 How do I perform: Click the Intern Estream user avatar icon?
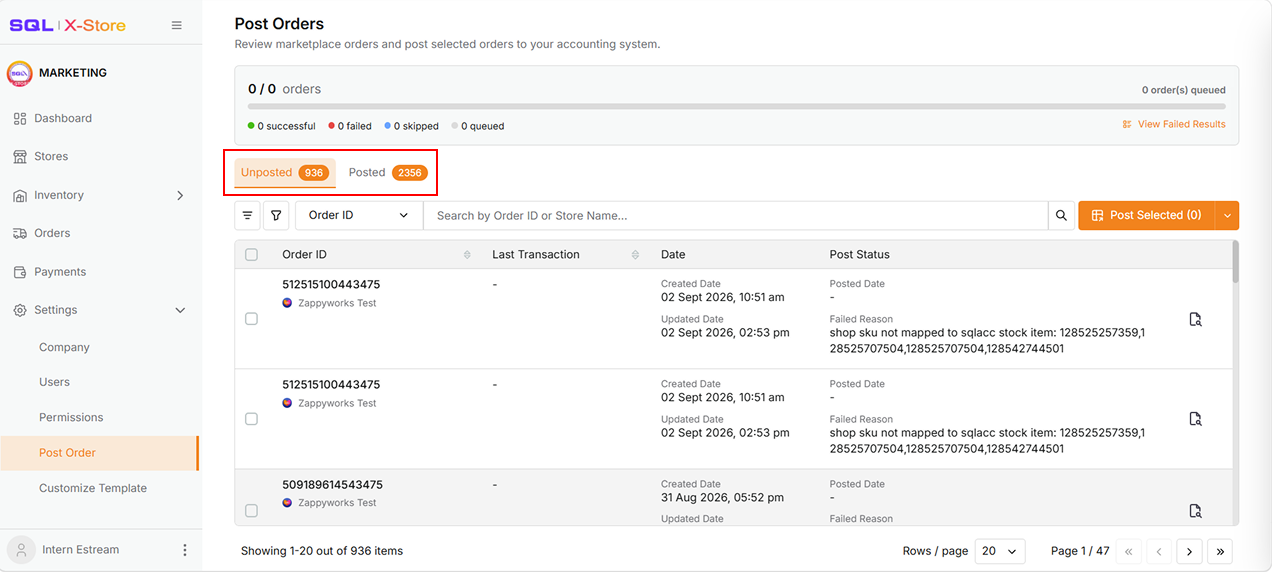point(20,550)
